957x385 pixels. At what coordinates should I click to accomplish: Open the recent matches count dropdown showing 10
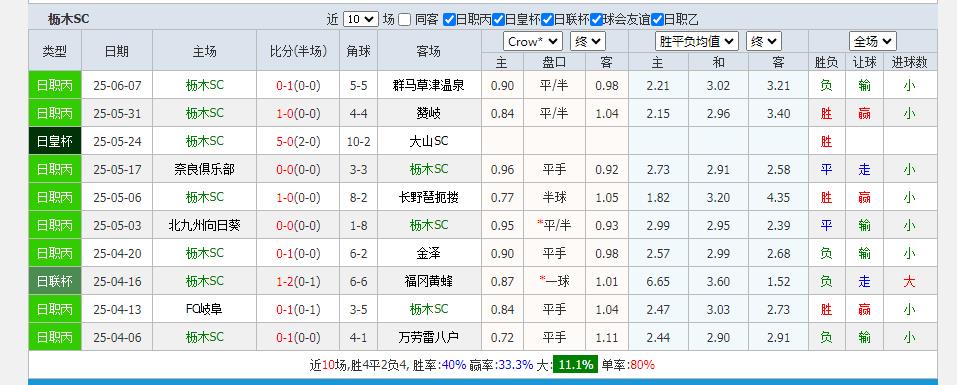tap(361, 19)
